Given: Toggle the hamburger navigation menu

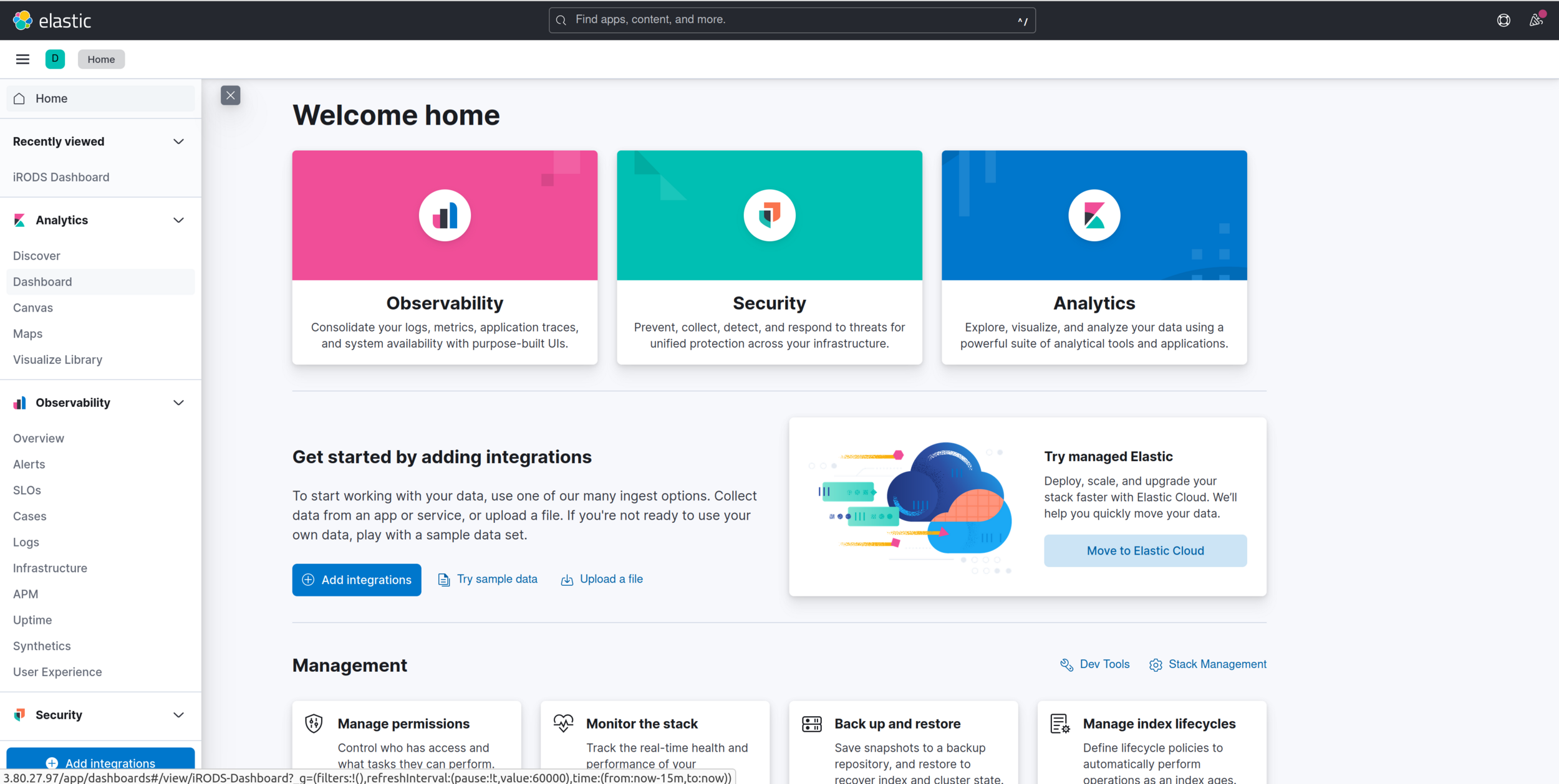Looking at the screenshot, I should [22, 59].
